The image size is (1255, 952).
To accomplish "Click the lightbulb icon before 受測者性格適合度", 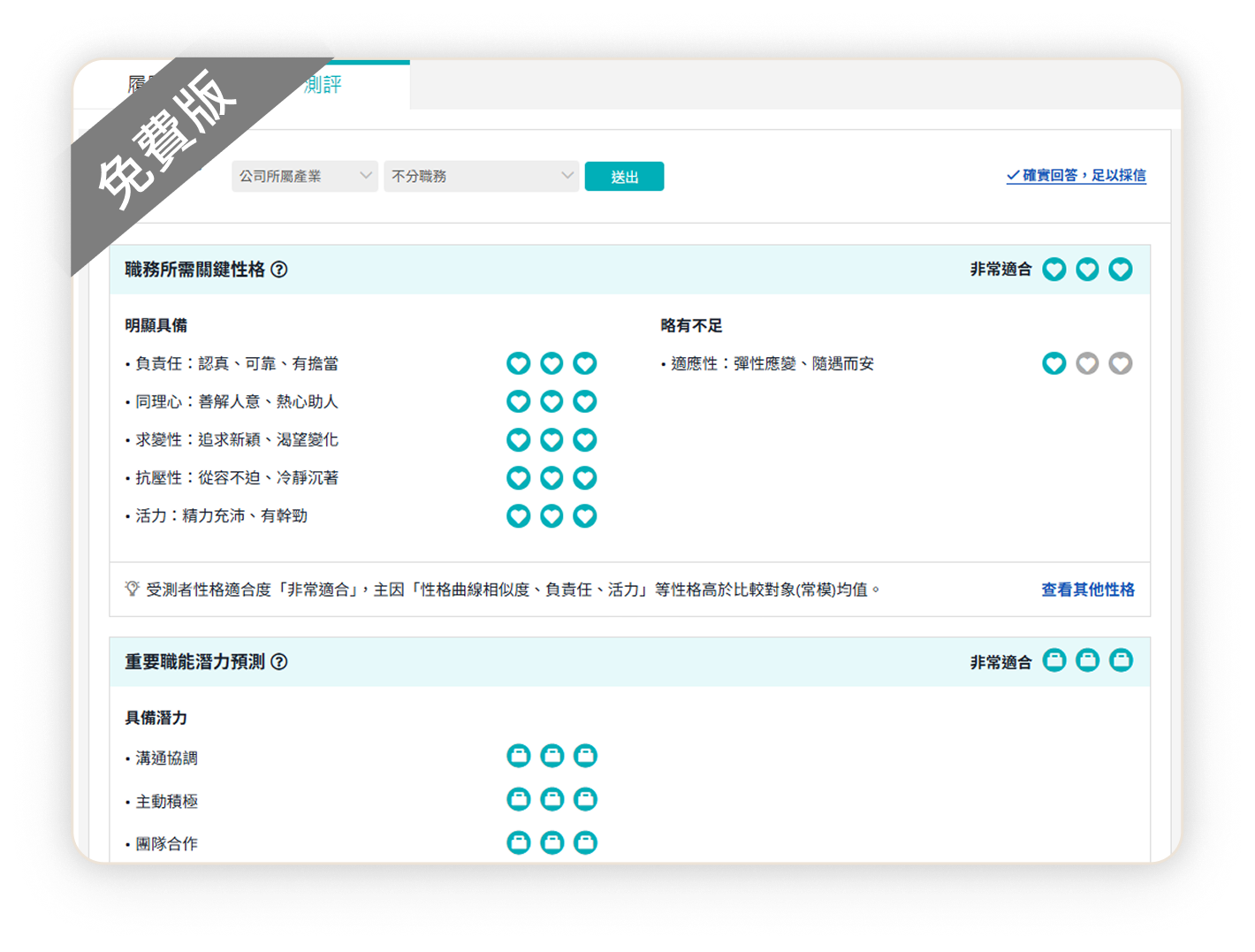I will pos(133,589).
